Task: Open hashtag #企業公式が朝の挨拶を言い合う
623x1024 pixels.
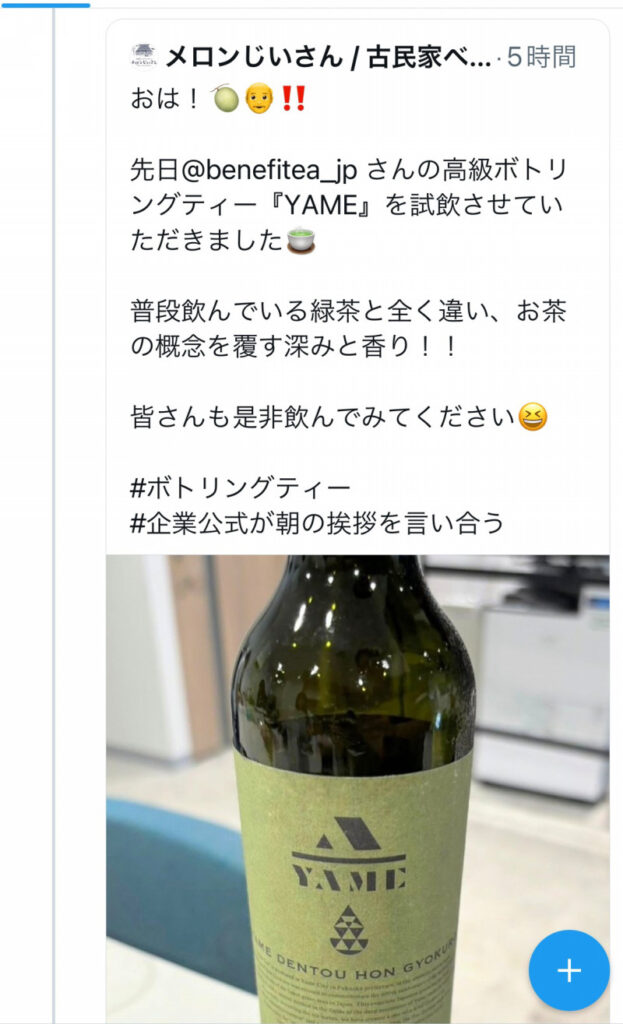Action: click(317, 523)
